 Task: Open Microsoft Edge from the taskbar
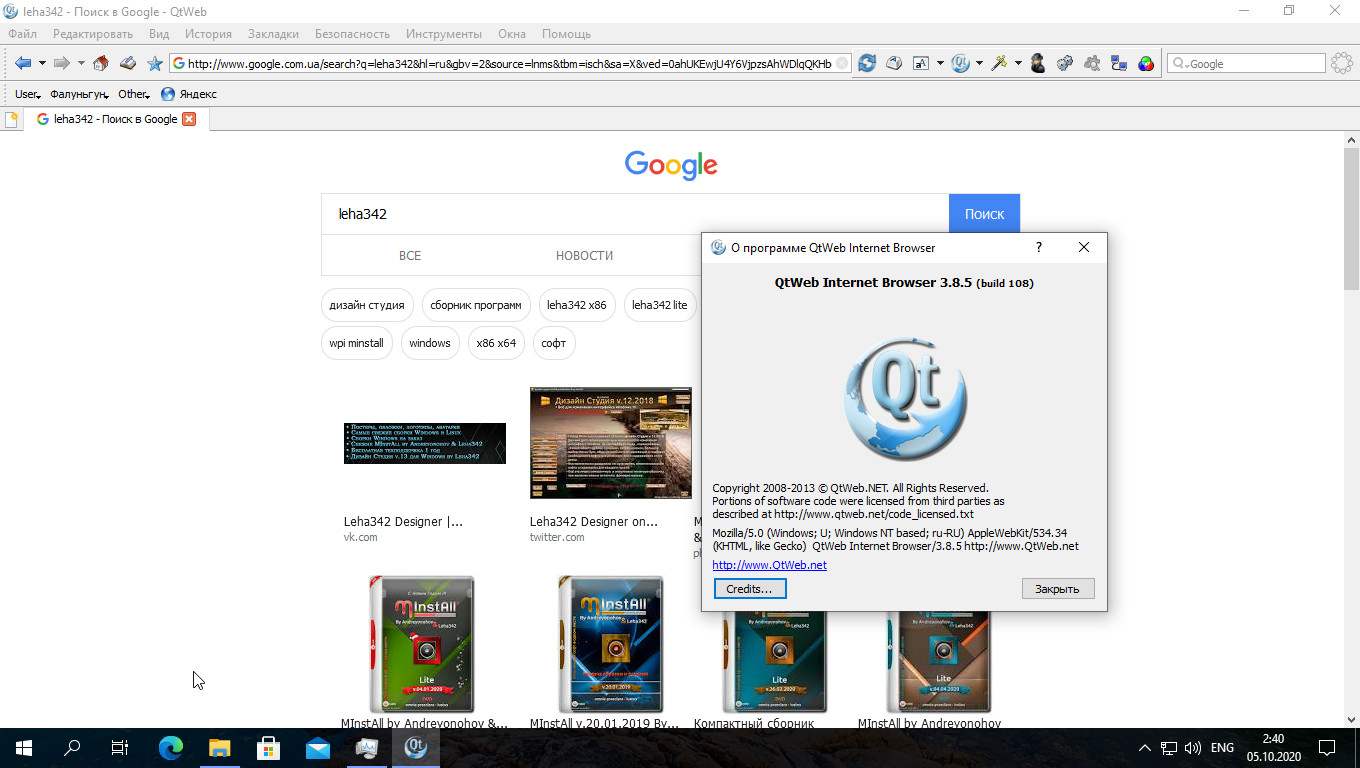click(171, 747)
